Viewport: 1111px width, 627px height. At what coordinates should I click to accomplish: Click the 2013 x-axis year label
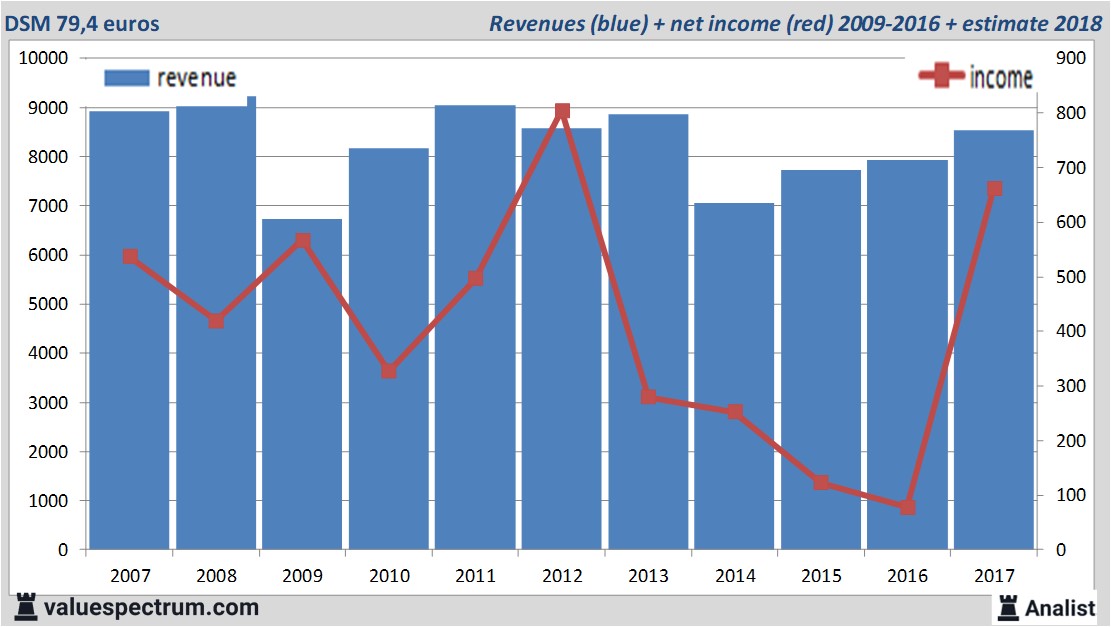(x=648, y=576)
